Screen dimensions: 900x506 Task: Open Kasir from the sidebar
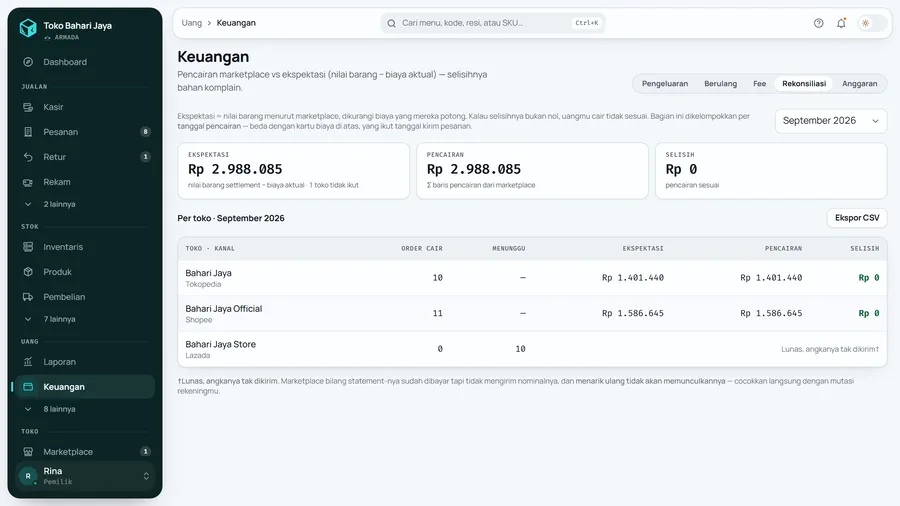click(85, 107)
